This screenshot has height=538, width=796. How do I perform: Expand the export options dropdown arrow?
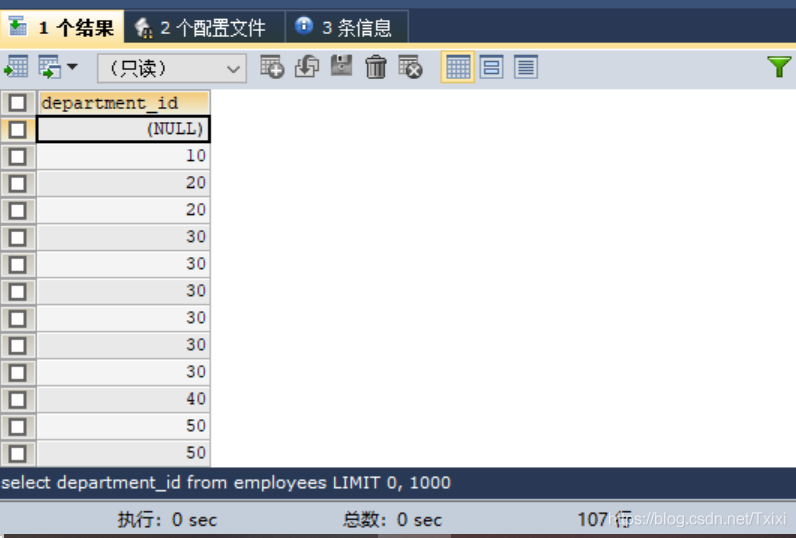click(x=72, y=66)
